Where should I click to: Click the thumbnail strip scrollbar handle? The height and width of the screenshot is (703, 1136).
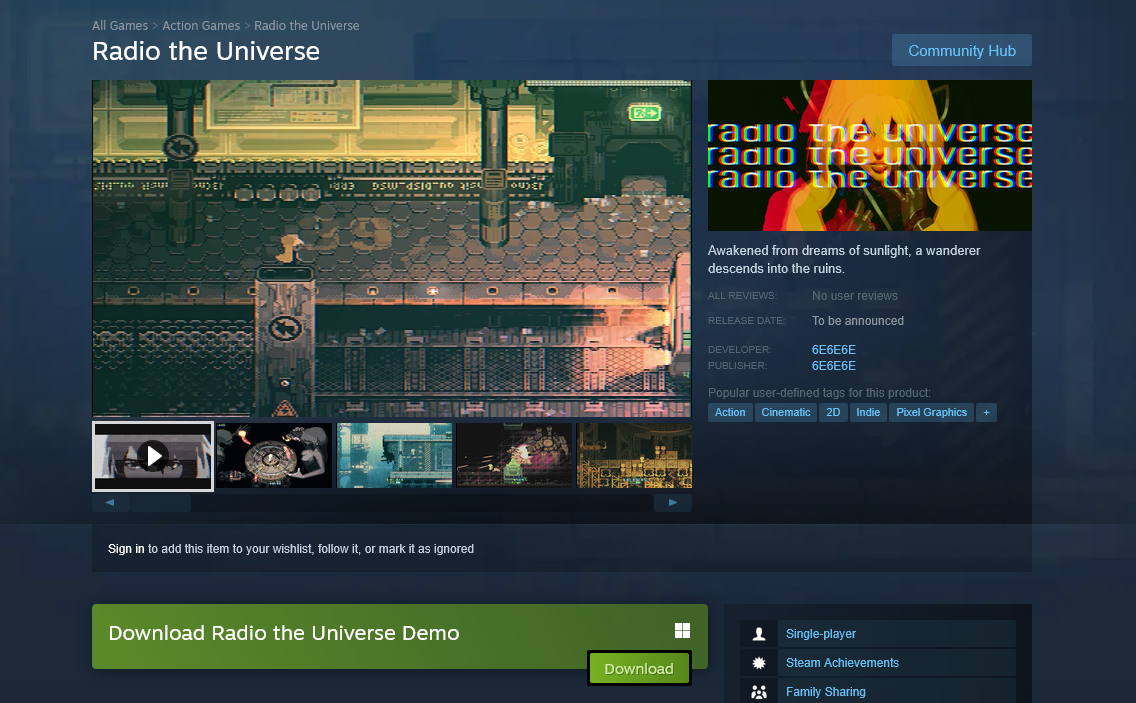coord(161,502)
